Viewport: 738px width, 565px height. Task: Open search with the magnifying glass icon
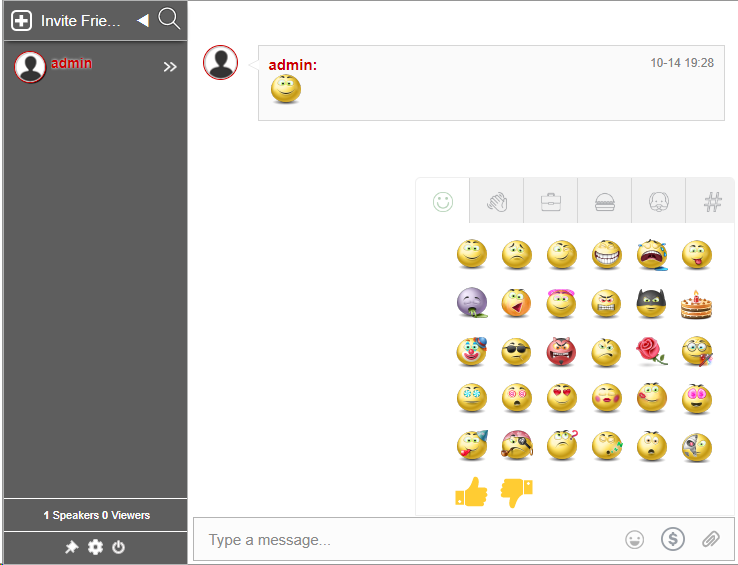click(x=169, y=19)
